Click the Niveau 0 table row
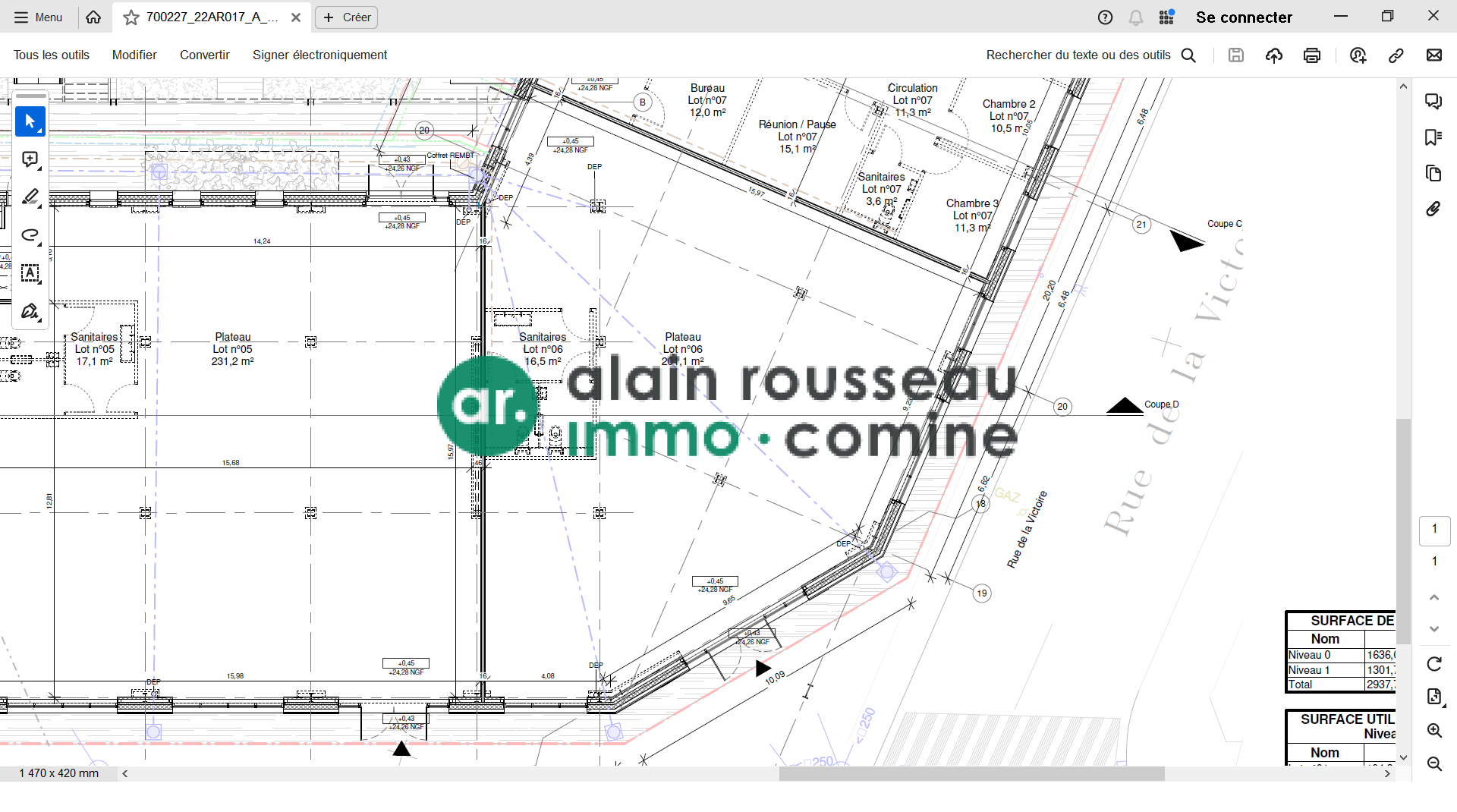This screenshot has width=1457, height=812. (x=1342, y=655)
